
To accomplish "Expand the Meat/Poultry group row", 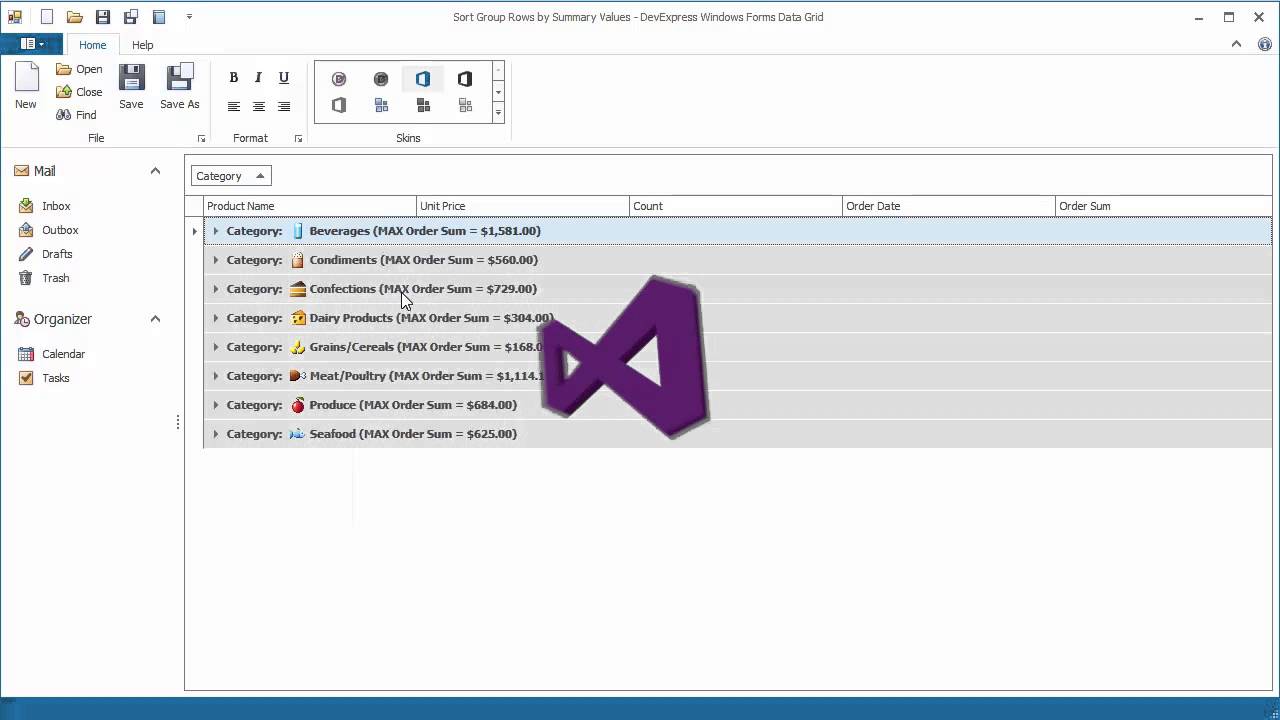I will 215,376.
